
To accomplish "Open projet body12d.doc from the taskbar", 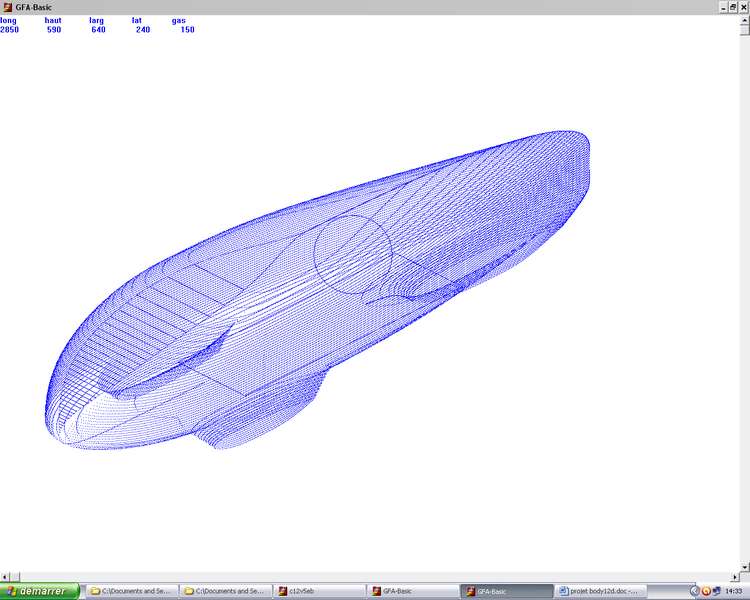I will (600, 591).
